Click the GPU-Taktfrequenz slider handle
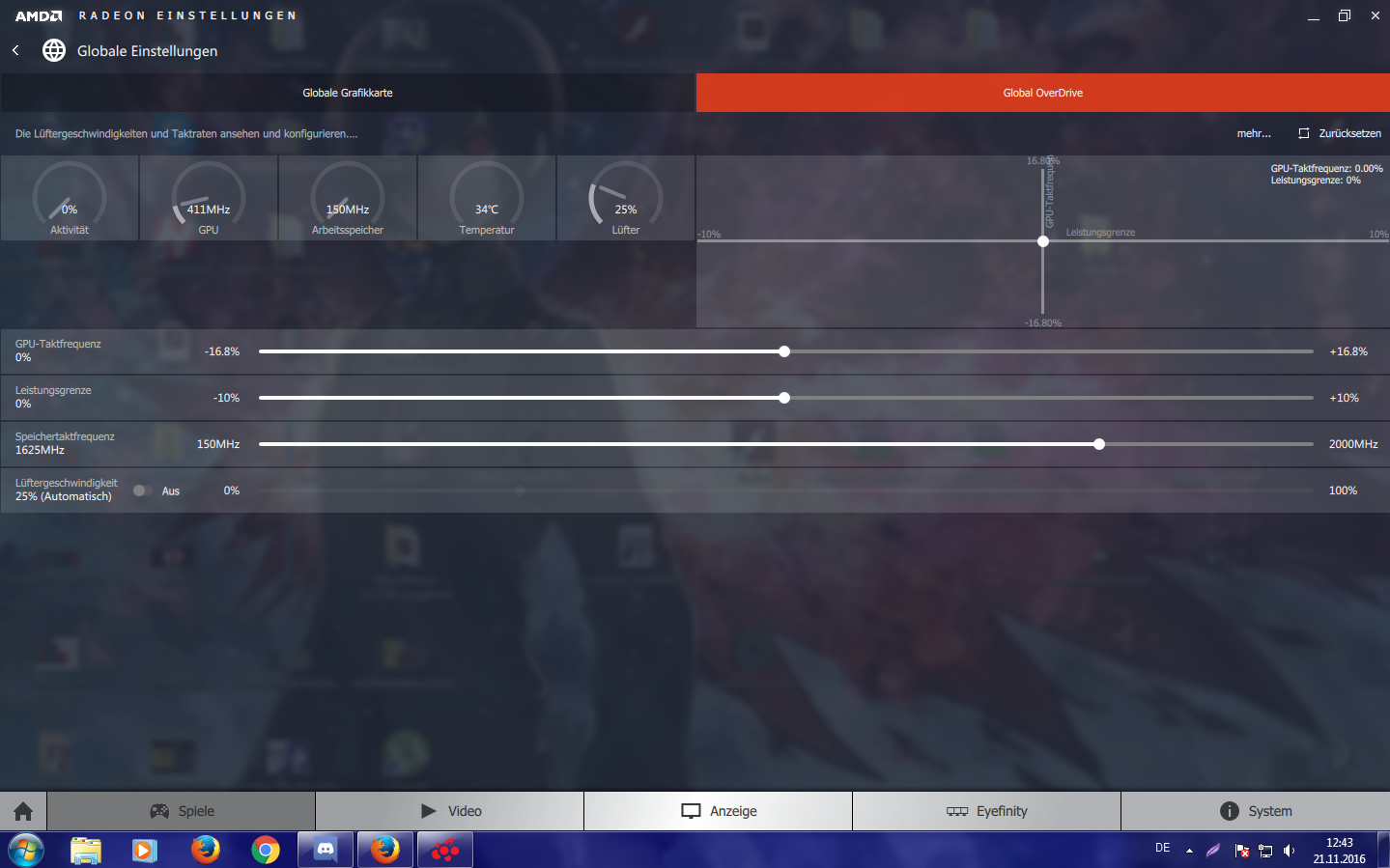 point(784,351)
